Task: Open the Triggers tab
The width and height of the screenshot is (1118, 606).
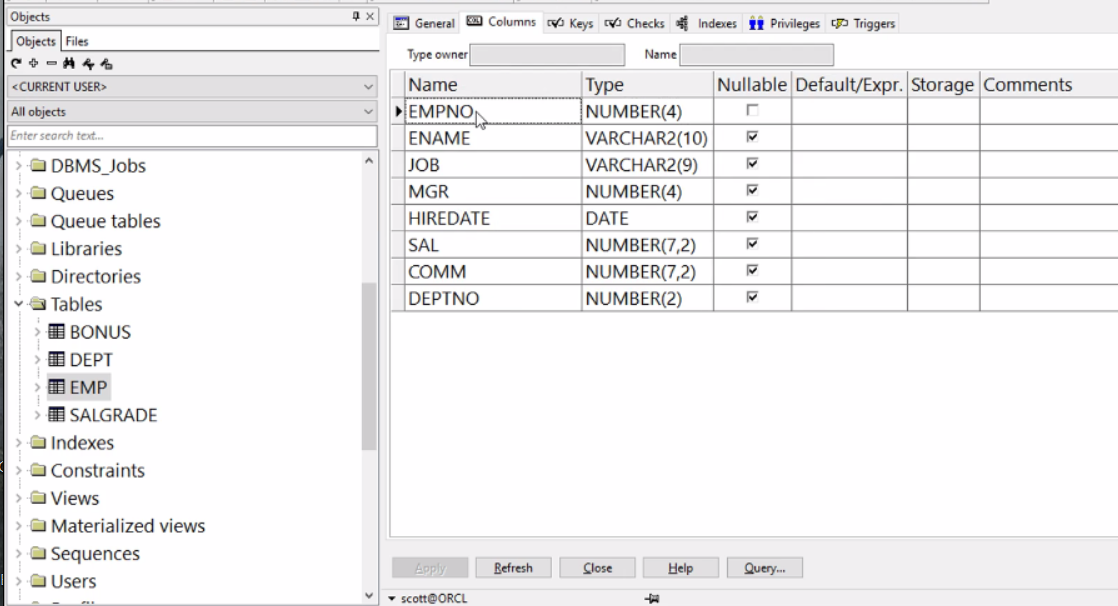Action: tap(863, 24)
